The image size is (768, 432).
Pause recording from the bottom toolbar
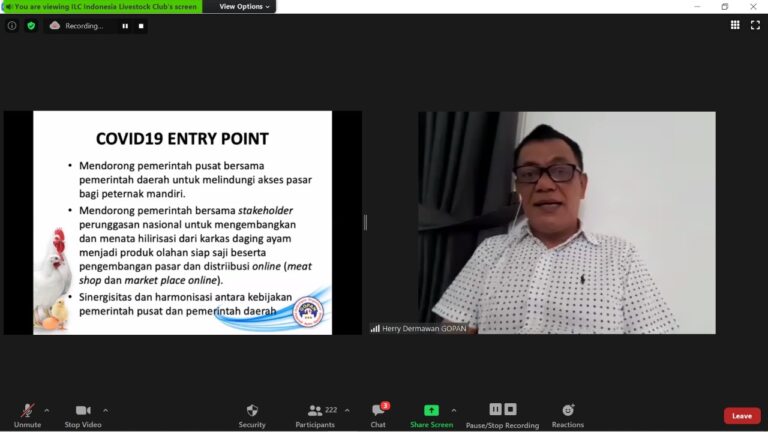point(495,409)
